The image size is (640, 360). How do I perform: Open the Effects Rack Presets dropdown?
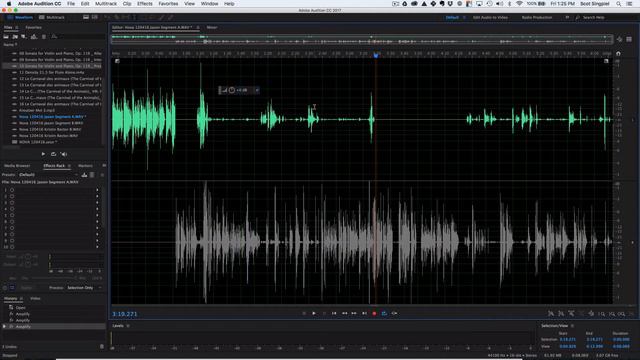tap(47, 175)
